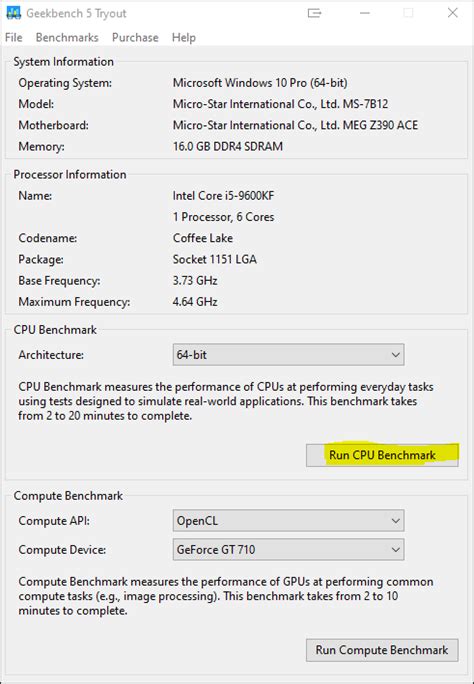Click the 'Motherboard:' label
Image resolution: width=474 pixels, height=684 pixels.
click(x=53, y=125)
